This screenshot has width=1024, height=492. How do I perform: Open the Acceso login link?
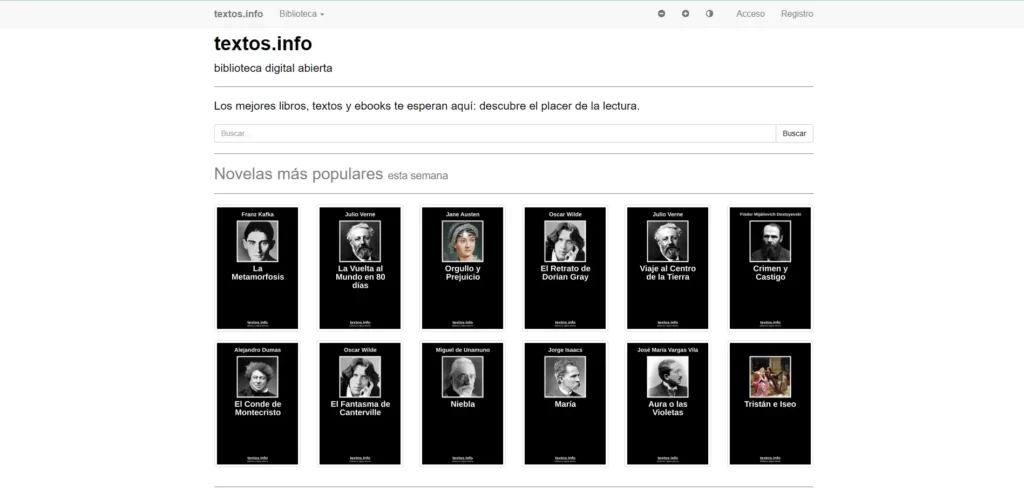pos(750,14)
